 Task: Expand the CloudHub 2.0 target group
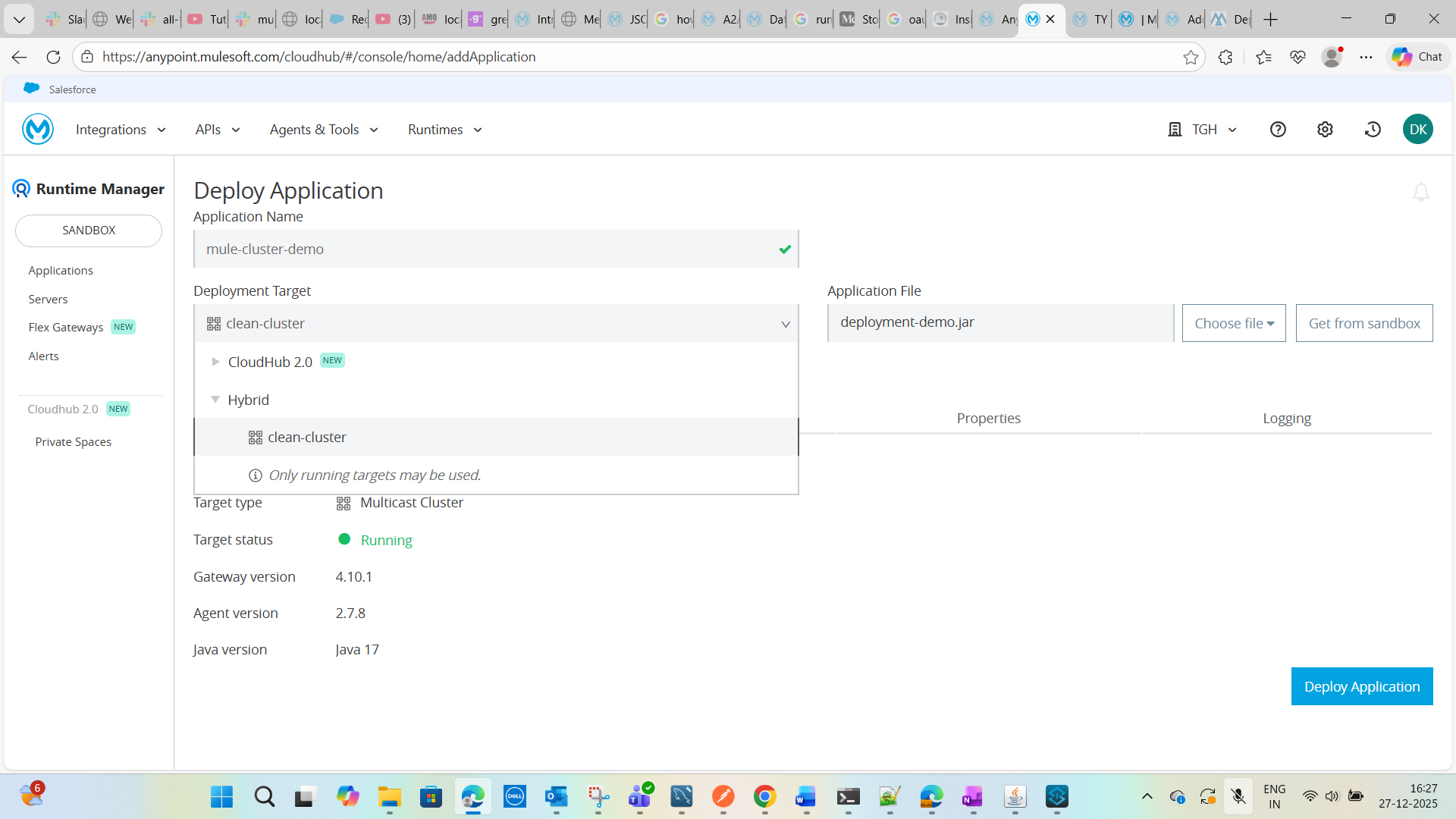pyautogui.click(x=215, y=362)
